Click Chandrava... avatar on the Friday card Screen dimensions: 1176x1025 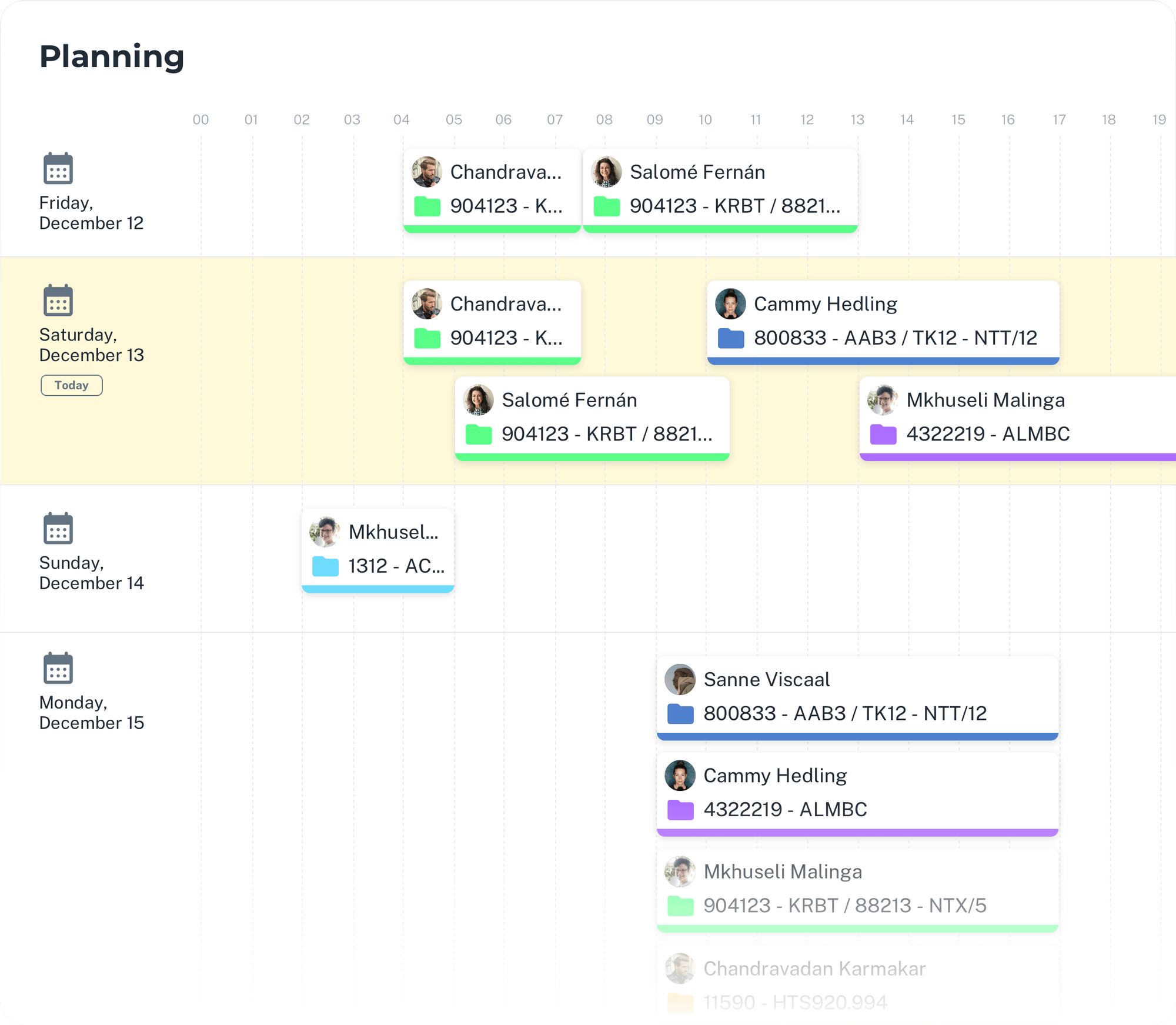click(x=427, y=172)
